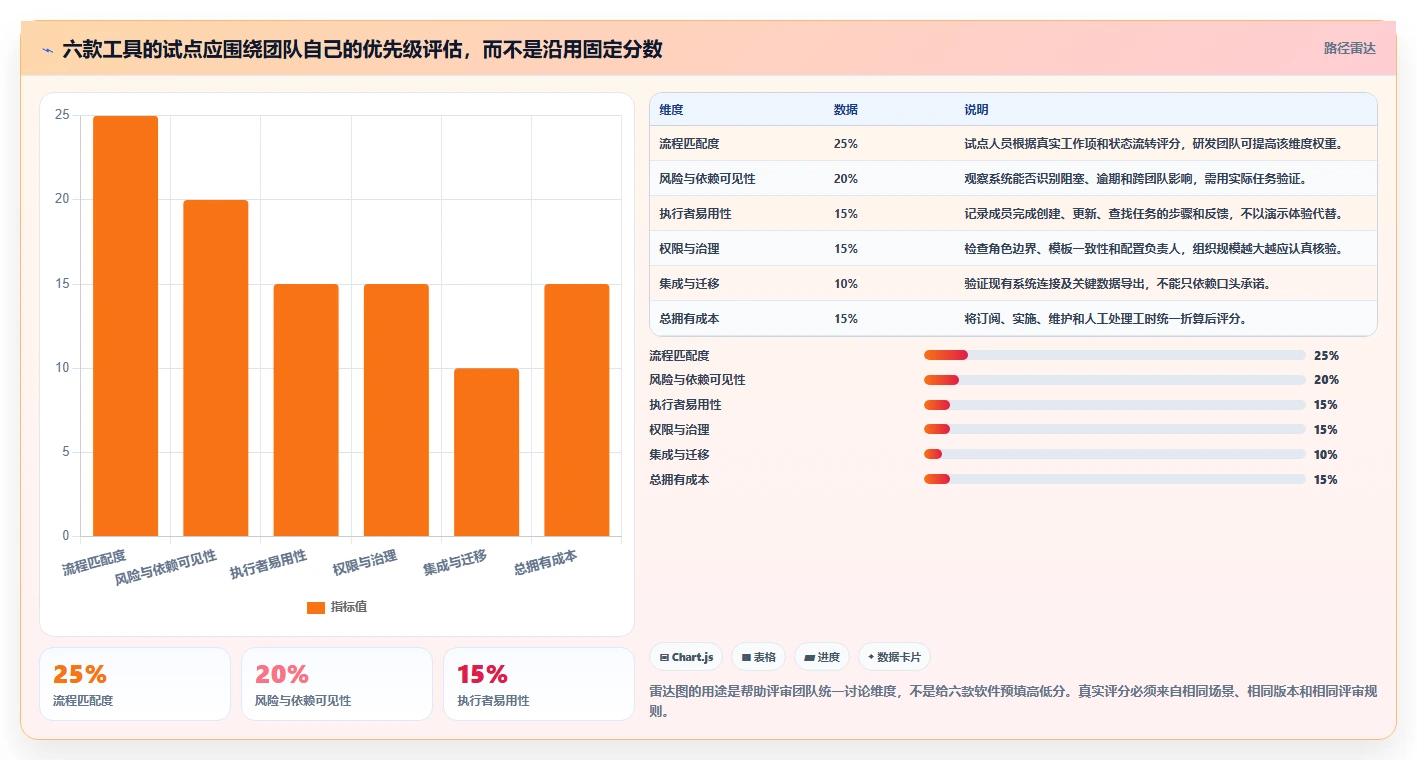
Task: Click the lightning icon before the title
Action: click(47, 49)
